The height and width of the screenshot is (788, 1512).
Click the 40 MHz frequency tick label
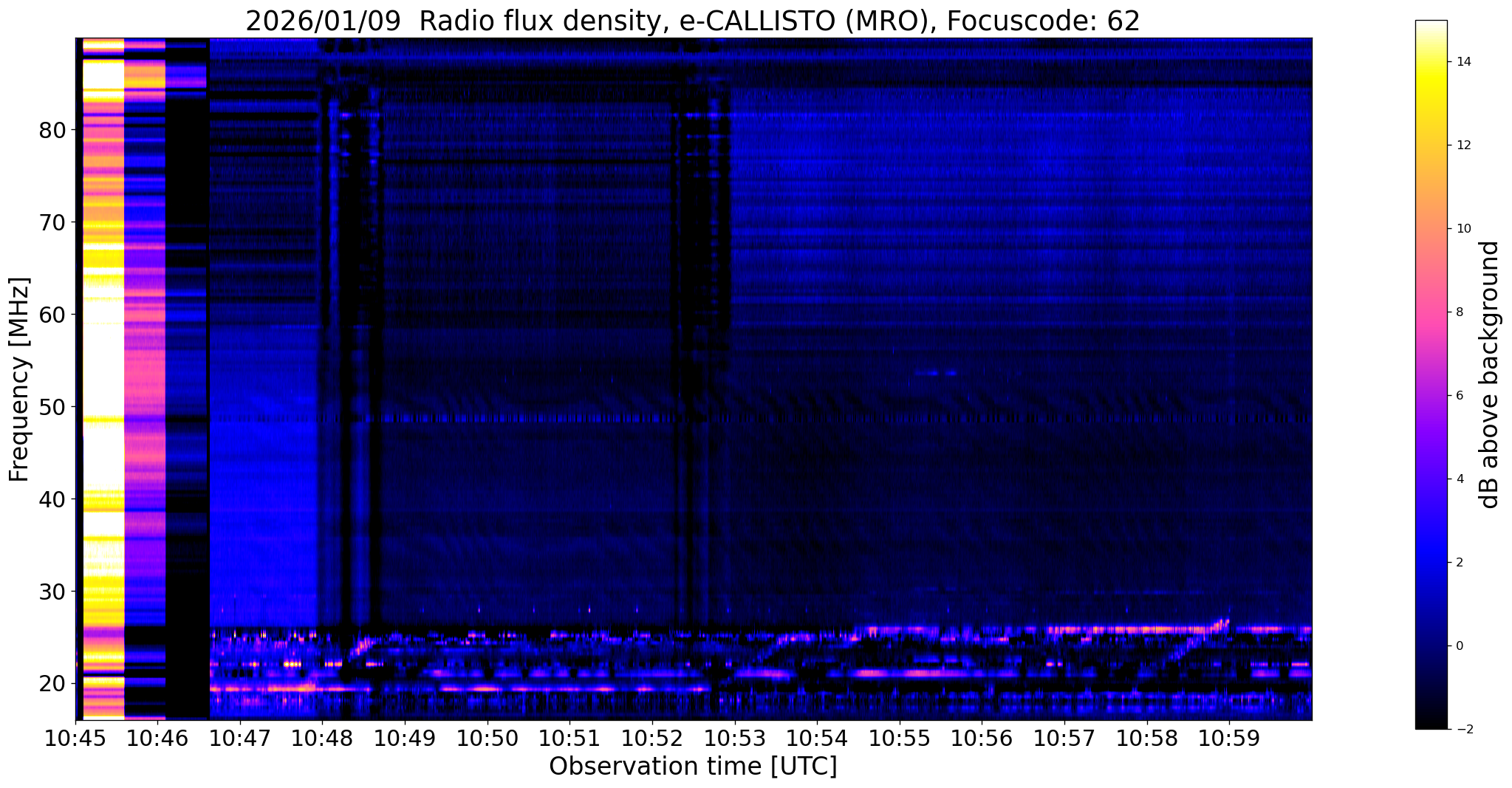[x=52, y=499]
